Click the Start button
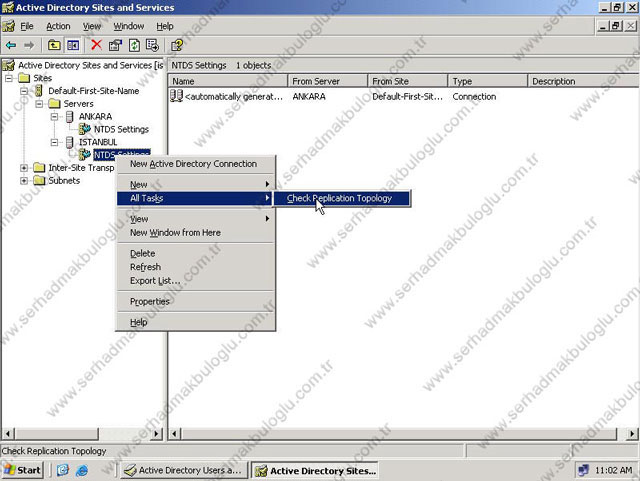The image size is (640, 481). pyautogui.click(x=22, y=470)
